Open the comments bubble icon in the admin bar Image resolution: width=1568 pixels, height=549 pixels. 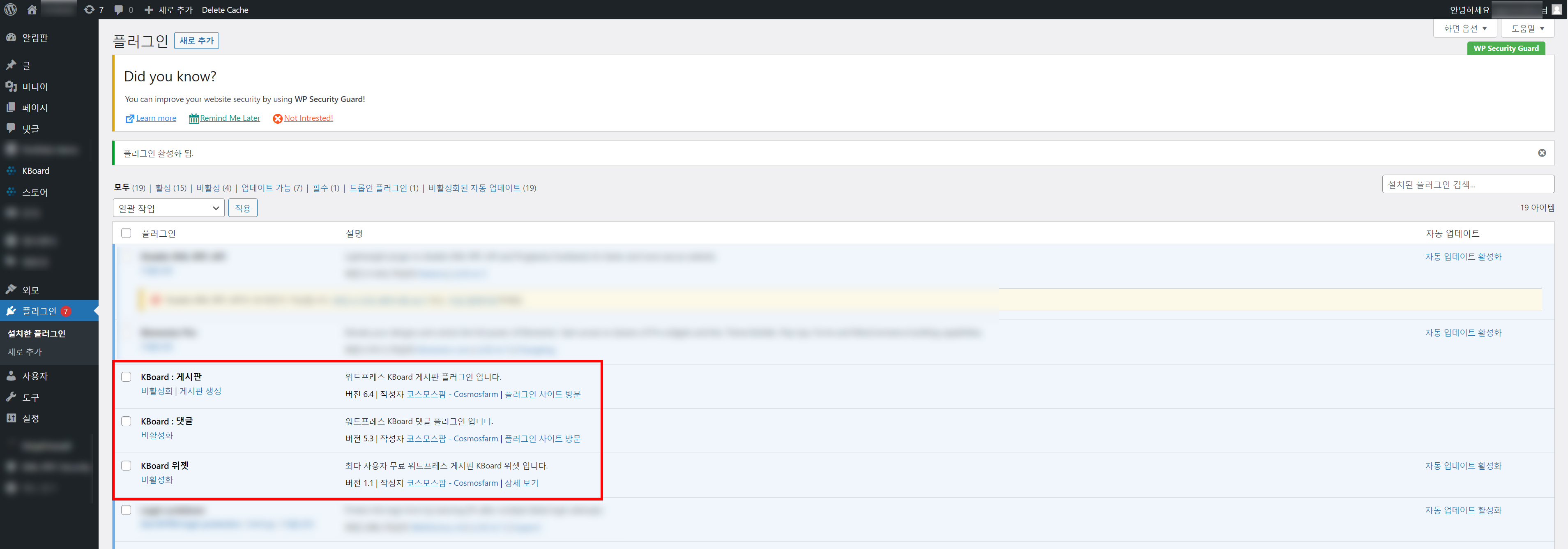[x=123, y=10]
